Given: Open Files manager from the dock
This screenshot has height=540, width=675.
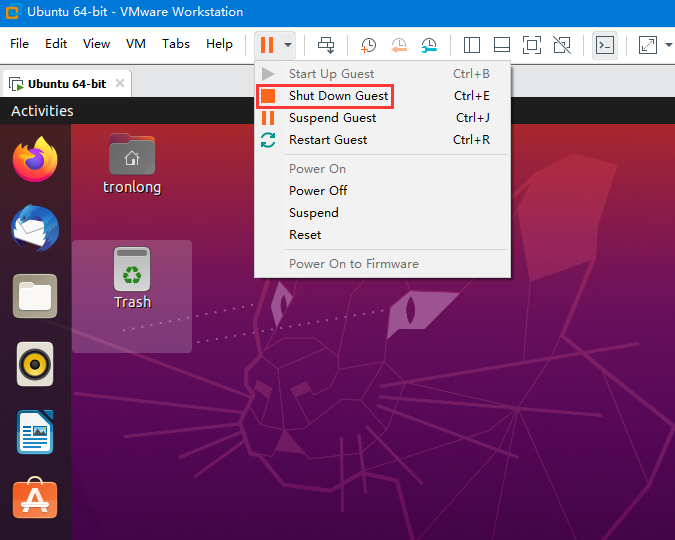Looking at the screenshot, I should tap(35, 296).
